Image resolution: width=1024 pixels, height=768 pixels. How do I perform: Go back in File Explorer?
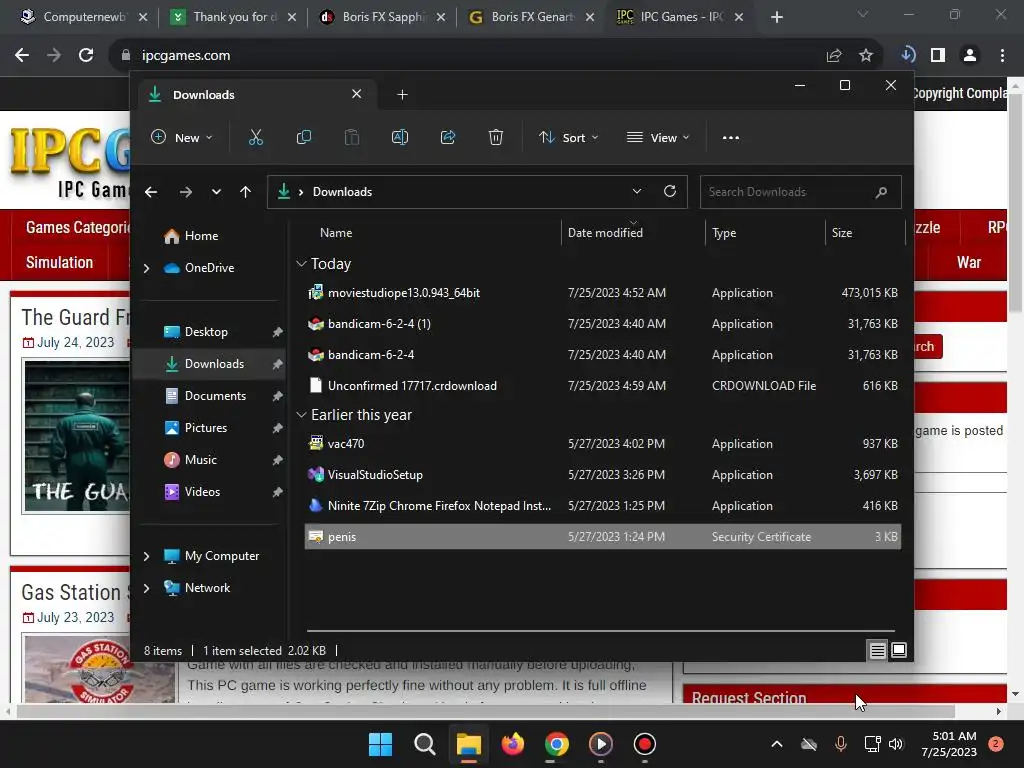(151, 192)
